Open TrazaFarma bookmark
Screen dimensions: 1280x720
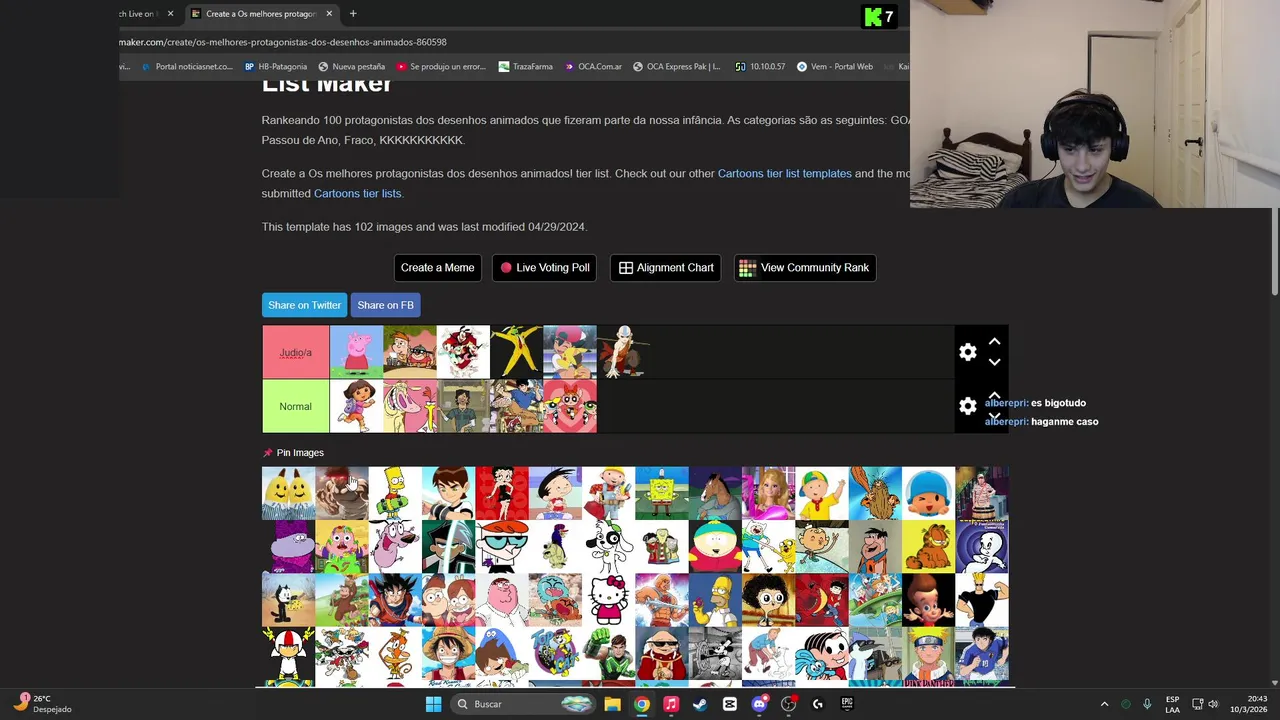tap(526, 67)
